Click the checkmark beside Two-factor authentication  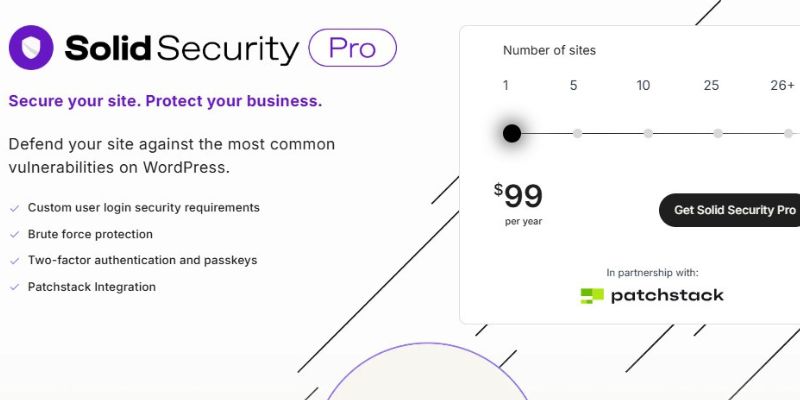[x=14, y=260]
